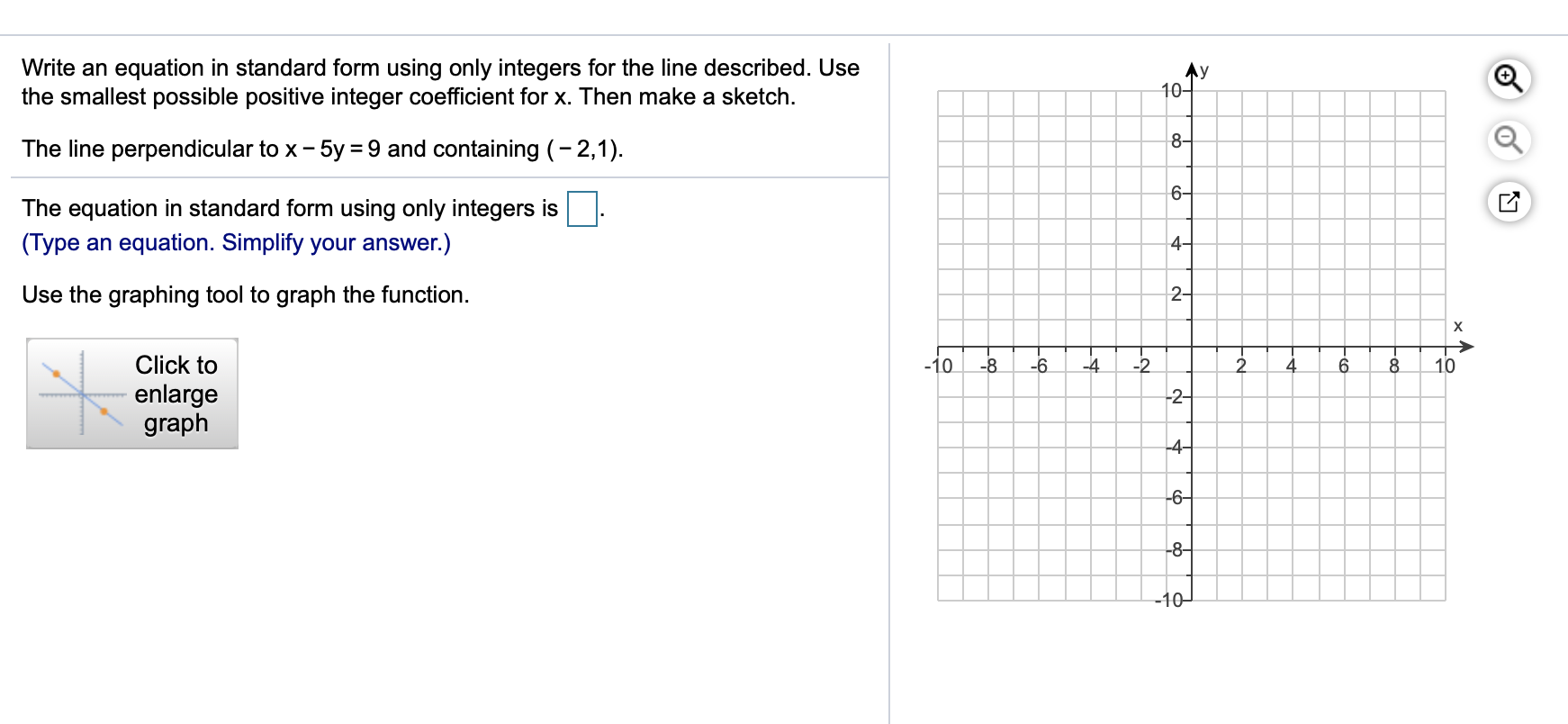Open the graph in a new window icon
Screen dimensions: 1568x724
[x=1510, y=202]
